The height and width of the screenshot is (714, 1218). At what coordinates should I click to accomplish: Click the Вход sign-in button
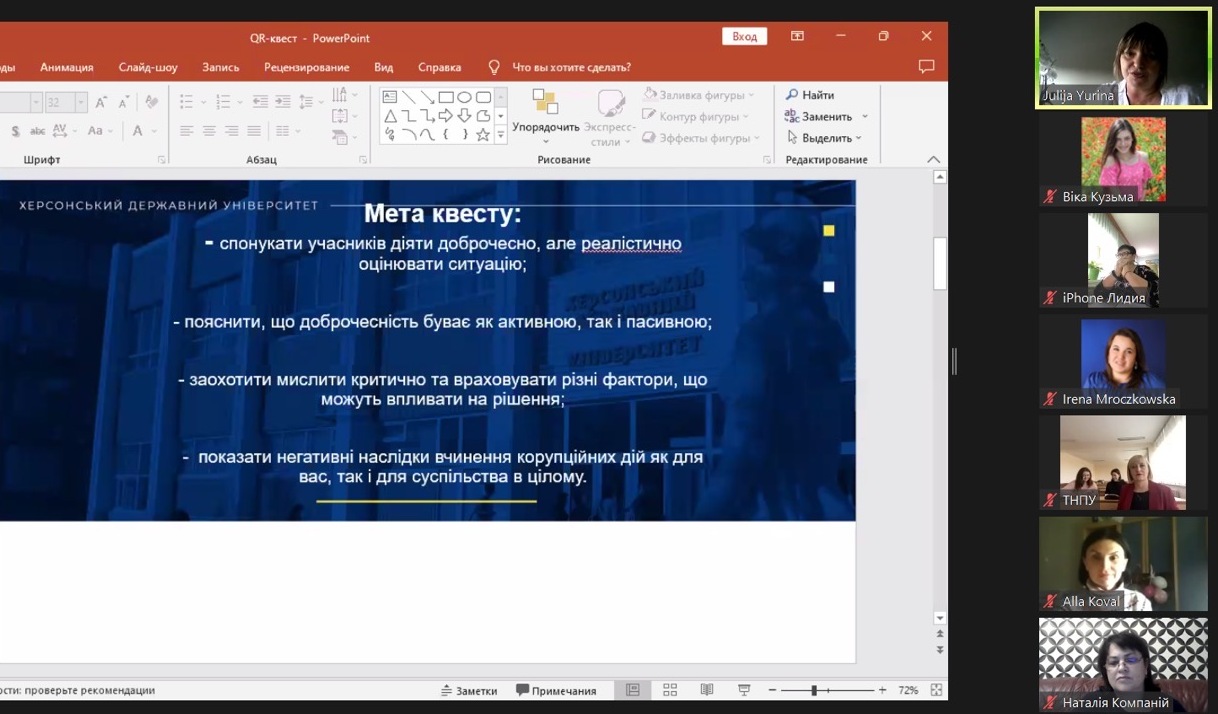744,36
